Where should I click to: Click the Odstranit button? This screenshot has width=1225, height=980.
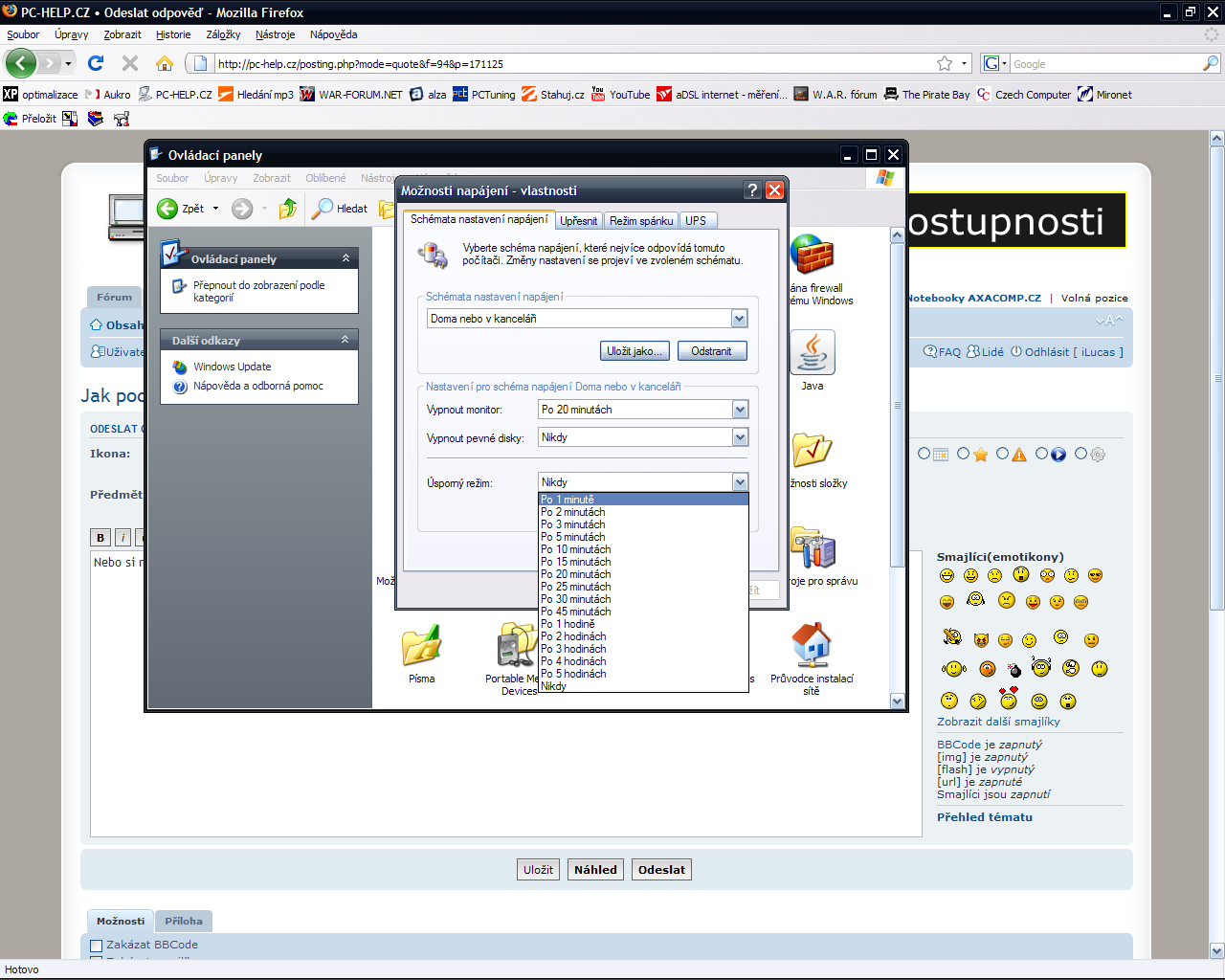tap(711, 351)
